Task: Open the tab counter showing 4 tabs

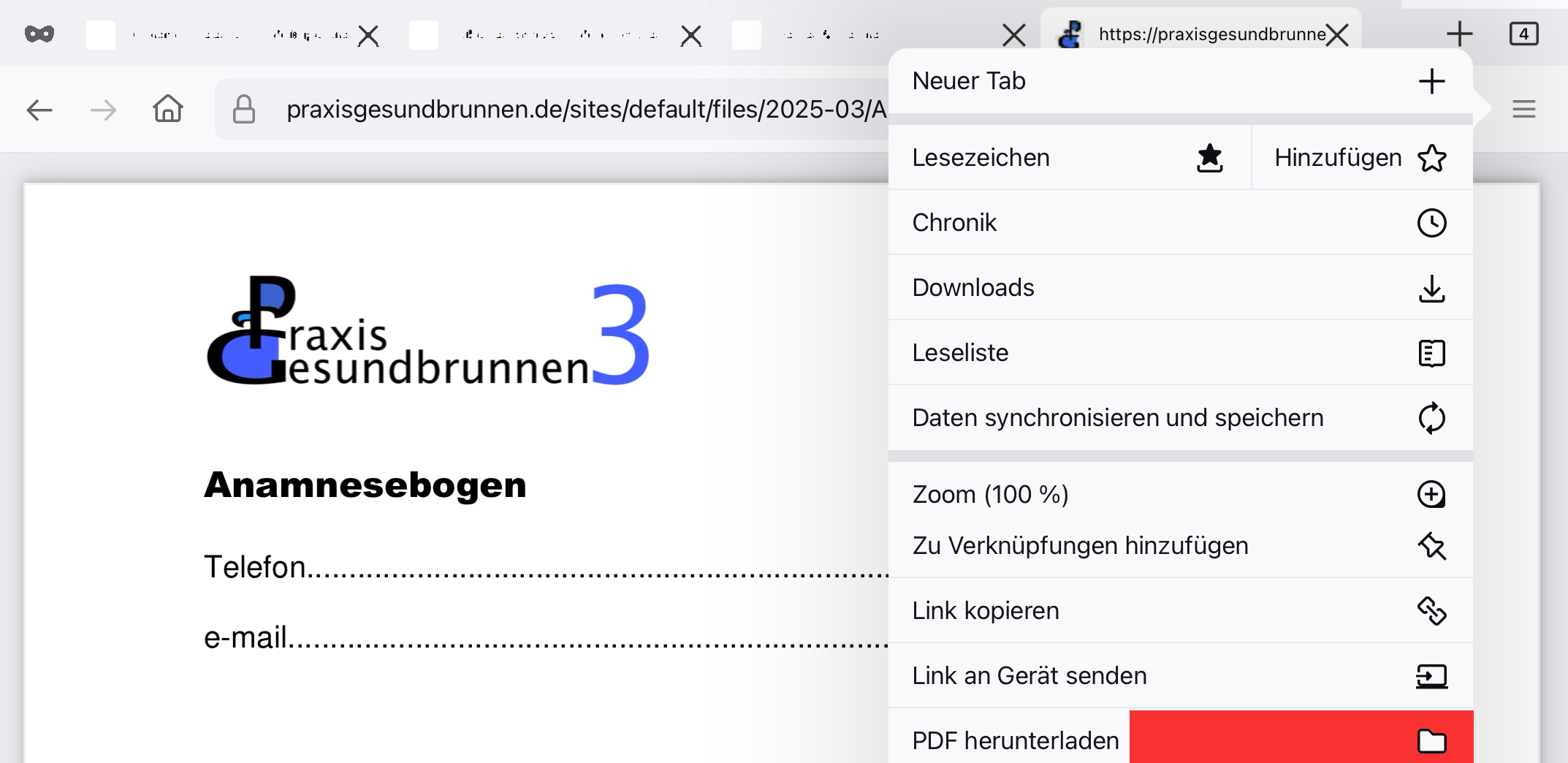Action: point(1523,34)
